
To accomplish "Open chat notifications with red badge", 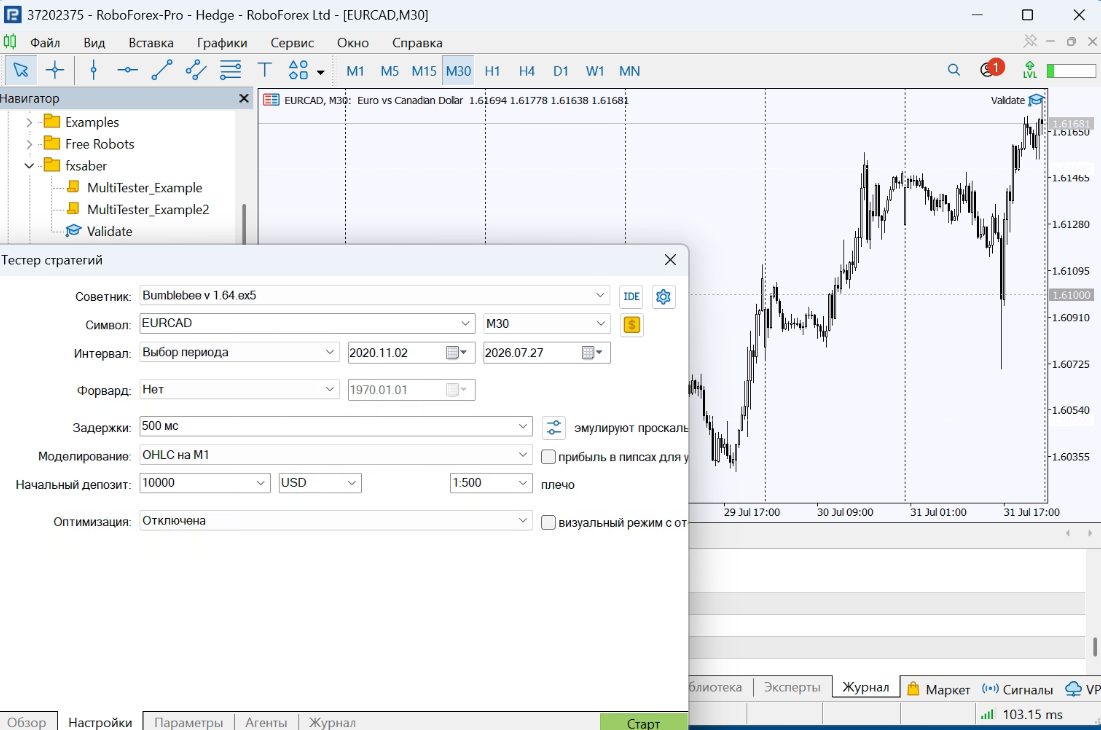I will (991, 69).
